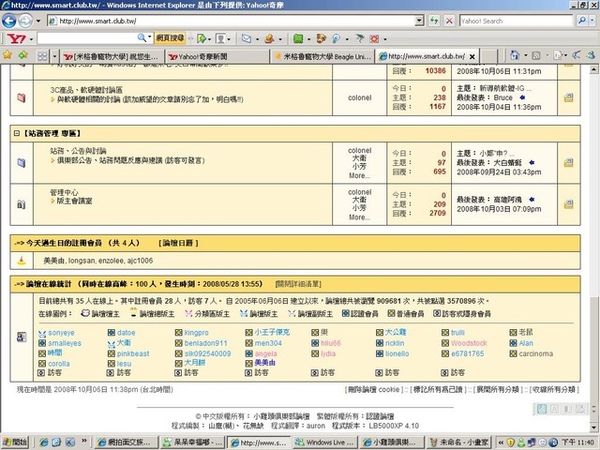Click the 網頁搜尋 Yahoo search button
Image resolution: width=600 pixels, height=450 pixels.
point(170,38)
